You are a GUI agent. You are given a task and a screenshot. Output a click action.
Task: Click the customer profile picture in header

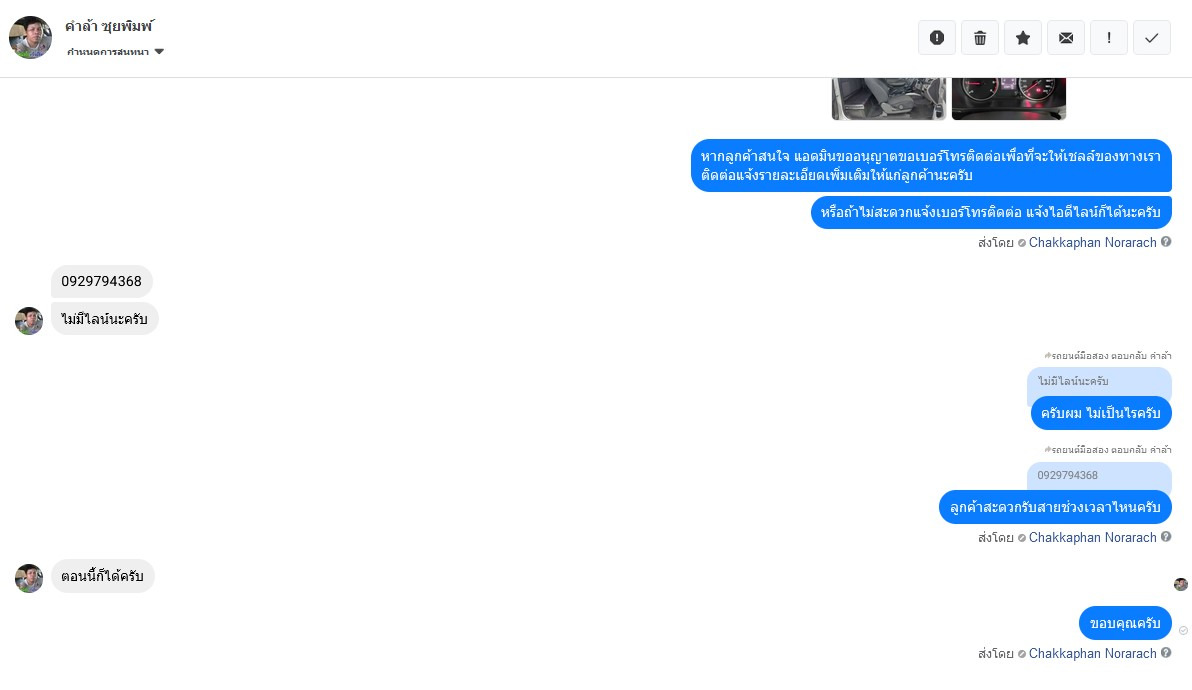(x=30, y=37)
